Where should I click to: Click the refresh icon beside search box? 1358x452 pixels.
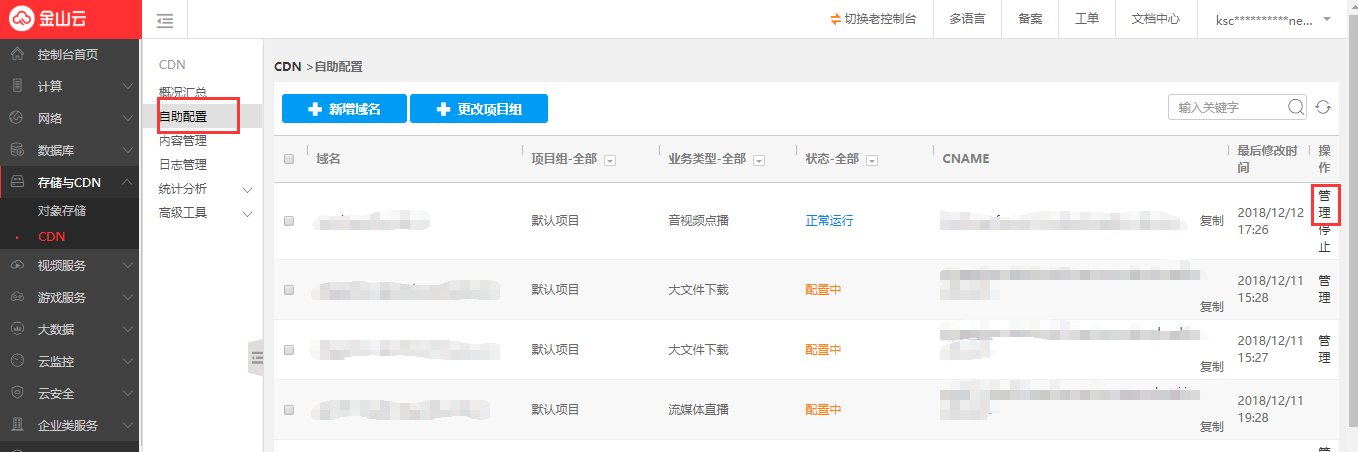(1323, 108)
